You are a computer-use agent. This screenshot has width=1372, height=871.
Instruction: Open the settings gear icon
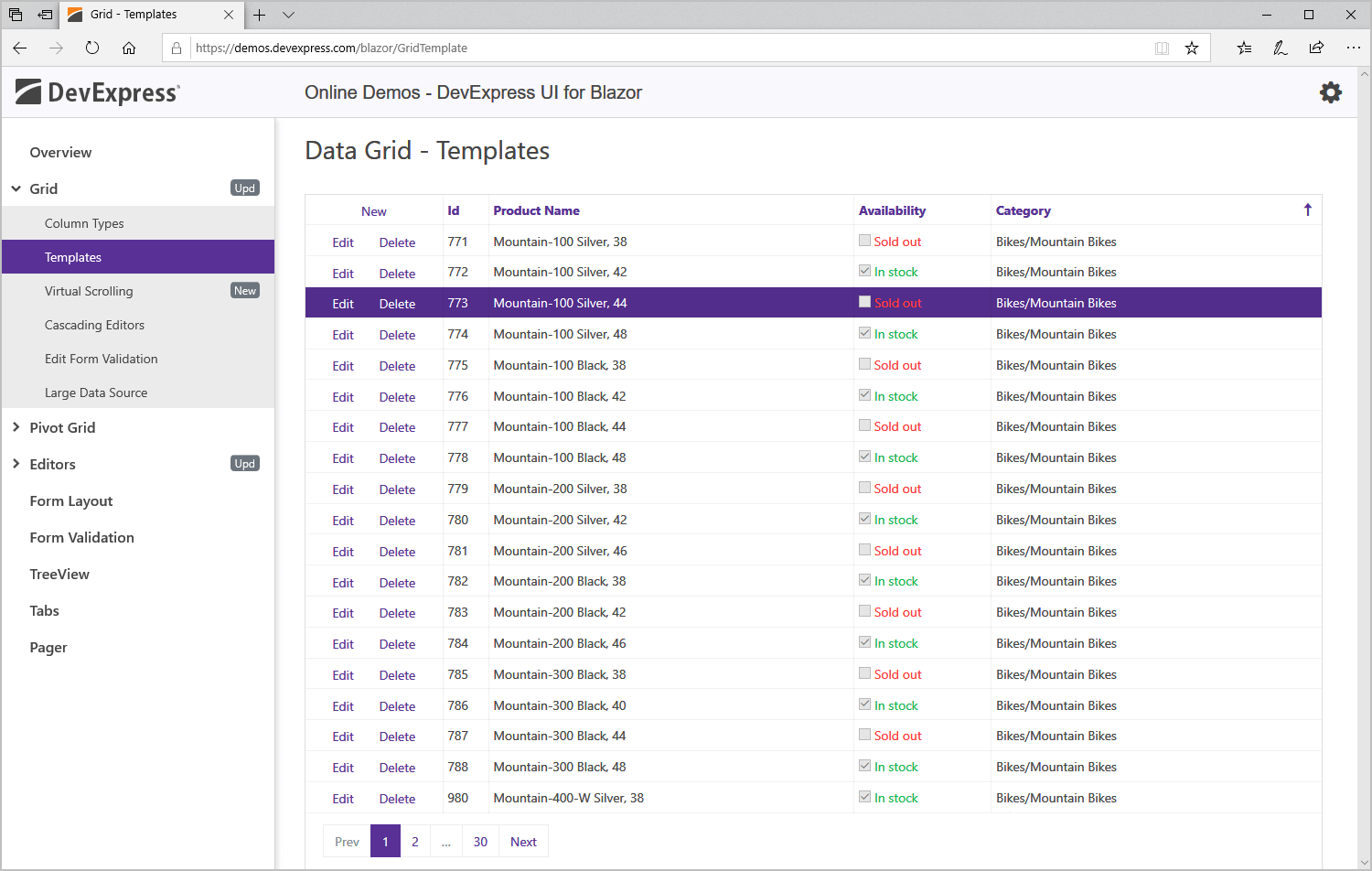pos(1330,92)
